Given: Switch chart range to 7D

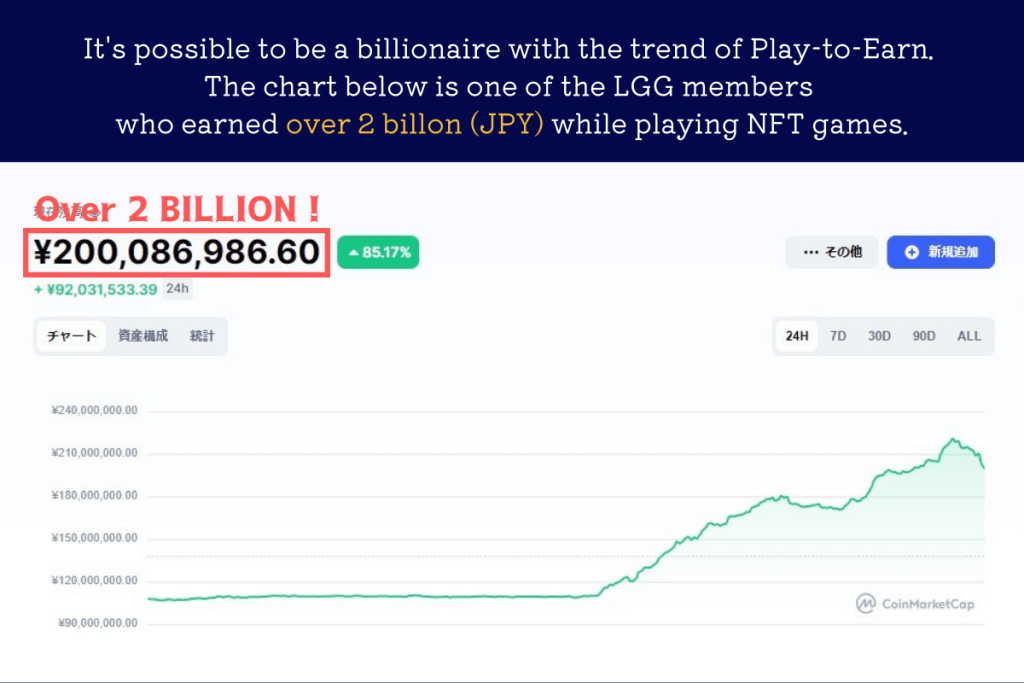Looking at the screenshot, I should point(838,336).
